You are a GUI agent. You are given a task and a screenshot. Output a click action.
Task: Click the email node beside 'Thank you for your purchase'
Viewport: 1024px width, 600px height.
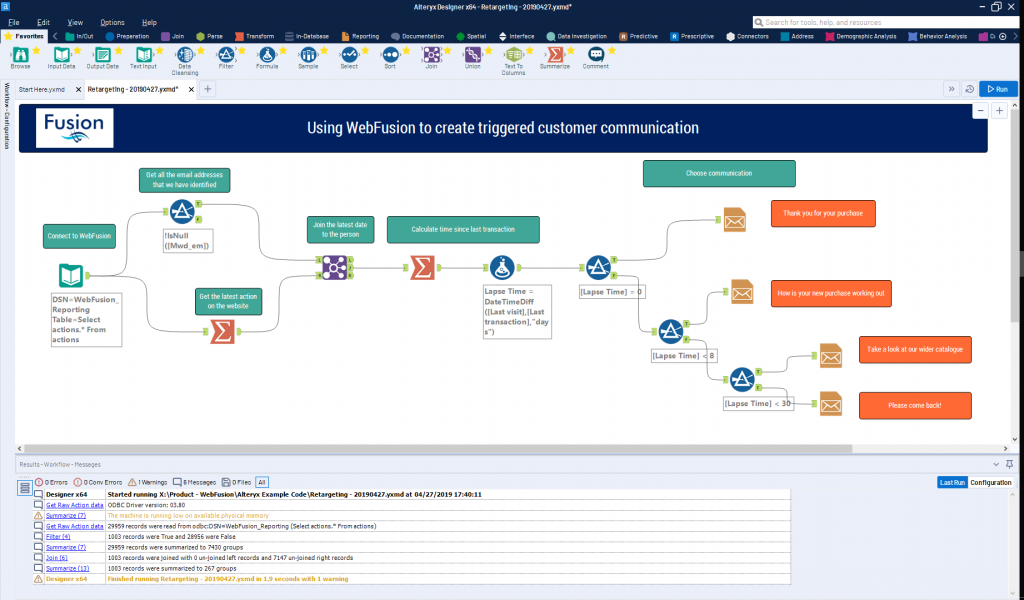click(x=735, y=220)
